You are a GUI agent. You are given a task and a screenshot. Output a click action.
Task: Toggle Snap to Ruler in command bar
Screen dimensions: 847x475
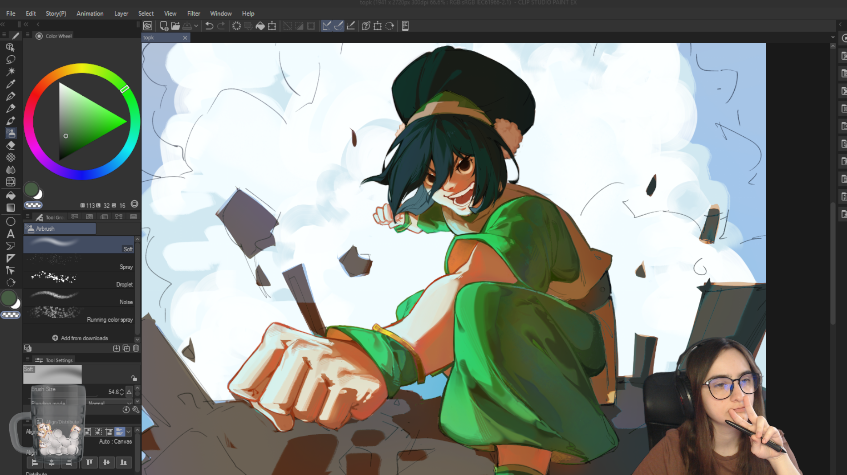[326, 26]
